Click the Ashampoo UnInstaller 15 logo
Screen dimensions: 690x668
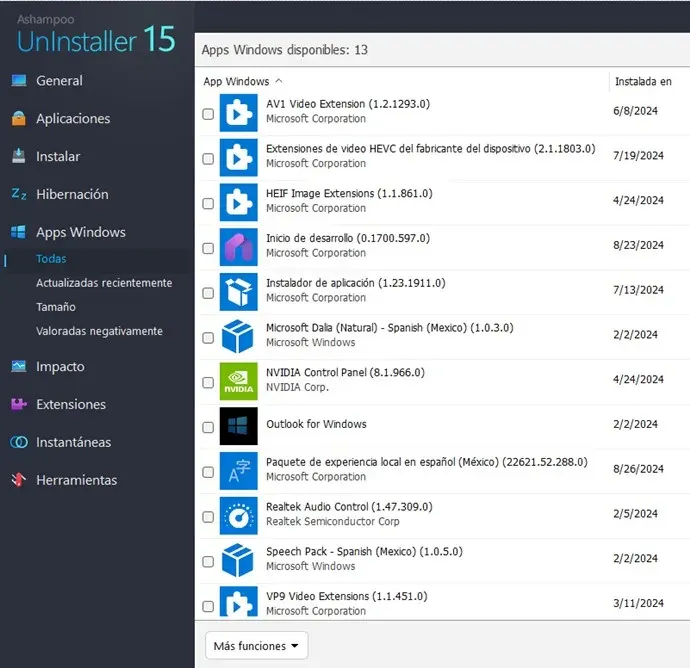pyautogui.click(x=96, y=34)
